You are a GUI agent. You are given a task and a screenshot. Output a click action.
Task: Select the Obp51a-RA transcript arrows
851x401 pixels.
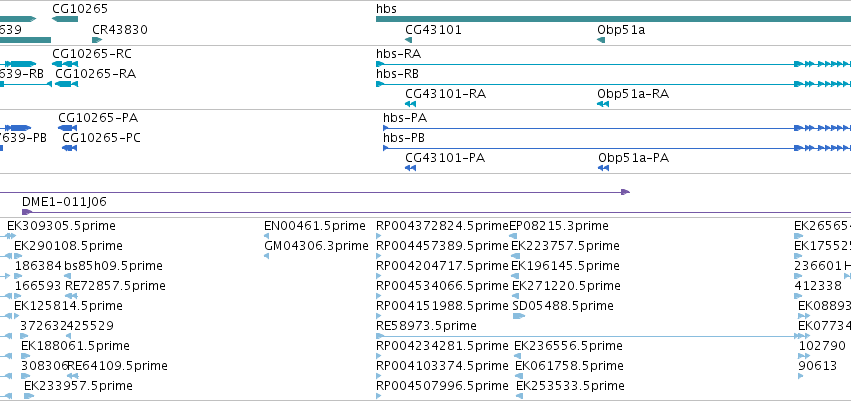[x=603, y=104]
